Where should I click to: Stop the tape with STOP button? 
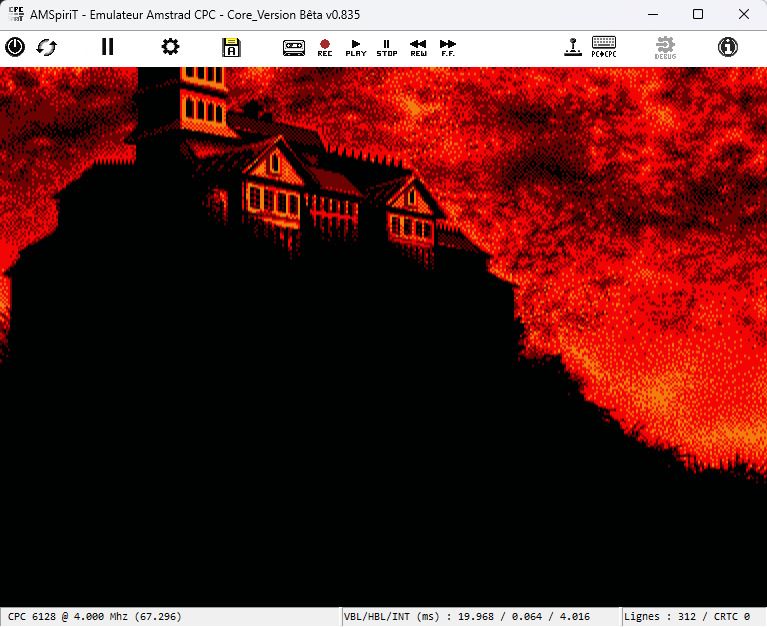(386, 48)
